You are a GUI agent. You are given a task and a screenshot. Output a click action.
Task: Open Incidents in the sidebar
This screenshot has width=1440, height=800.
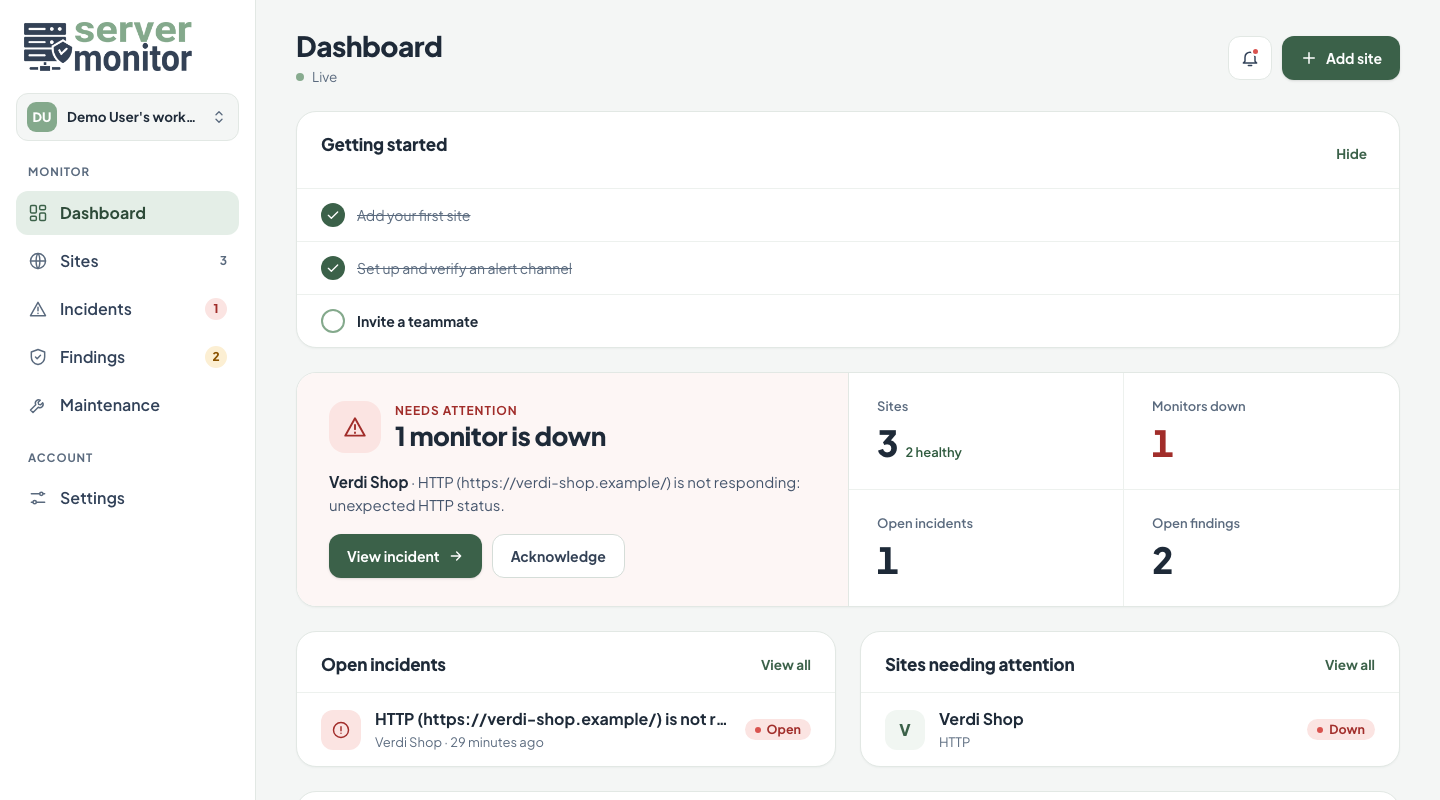[127, 309]
